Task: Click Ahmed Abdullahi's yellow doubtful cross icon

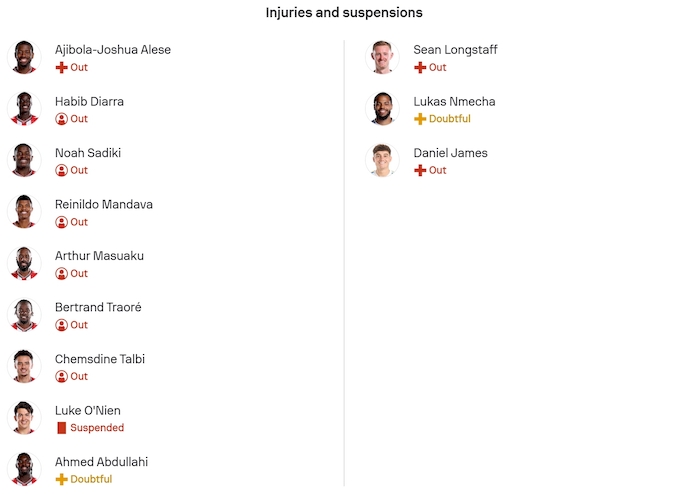Action: 61,480
